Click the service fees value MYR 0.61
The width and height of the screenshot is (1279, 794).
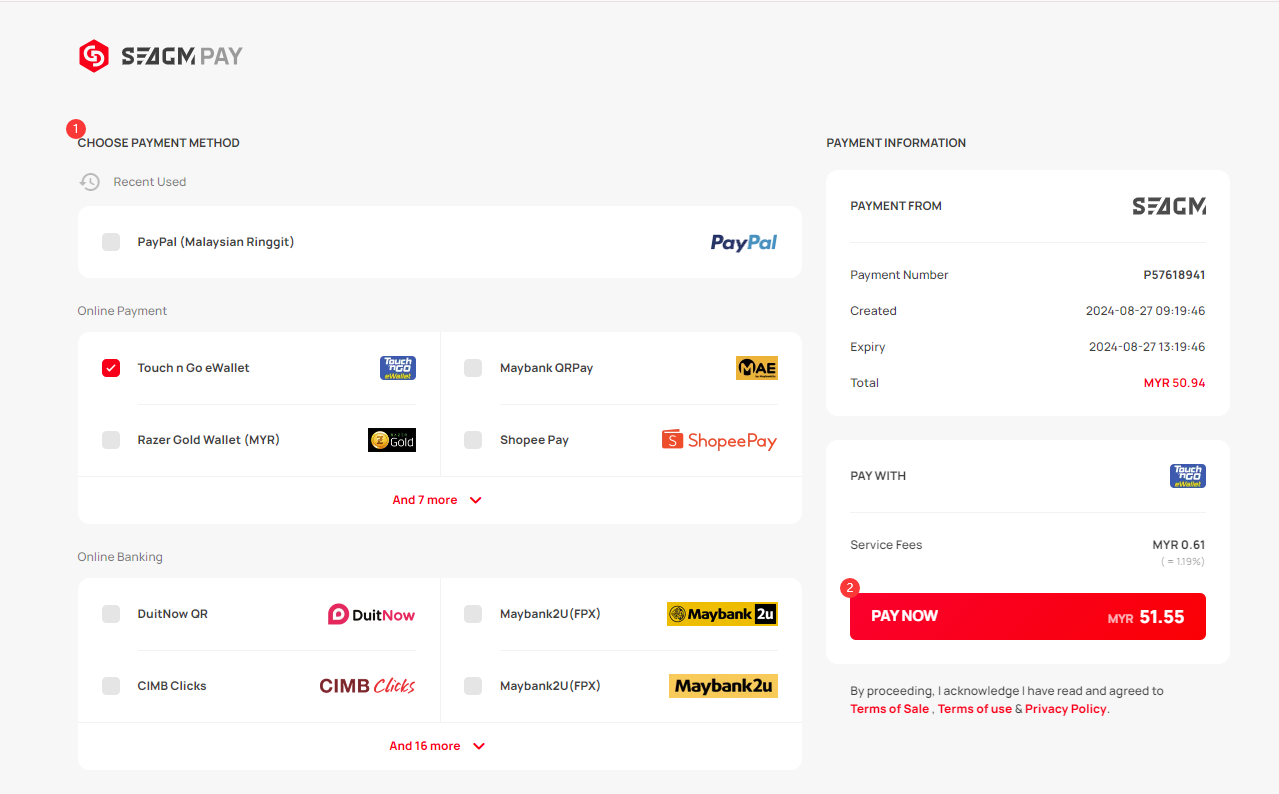point(1179,545)
